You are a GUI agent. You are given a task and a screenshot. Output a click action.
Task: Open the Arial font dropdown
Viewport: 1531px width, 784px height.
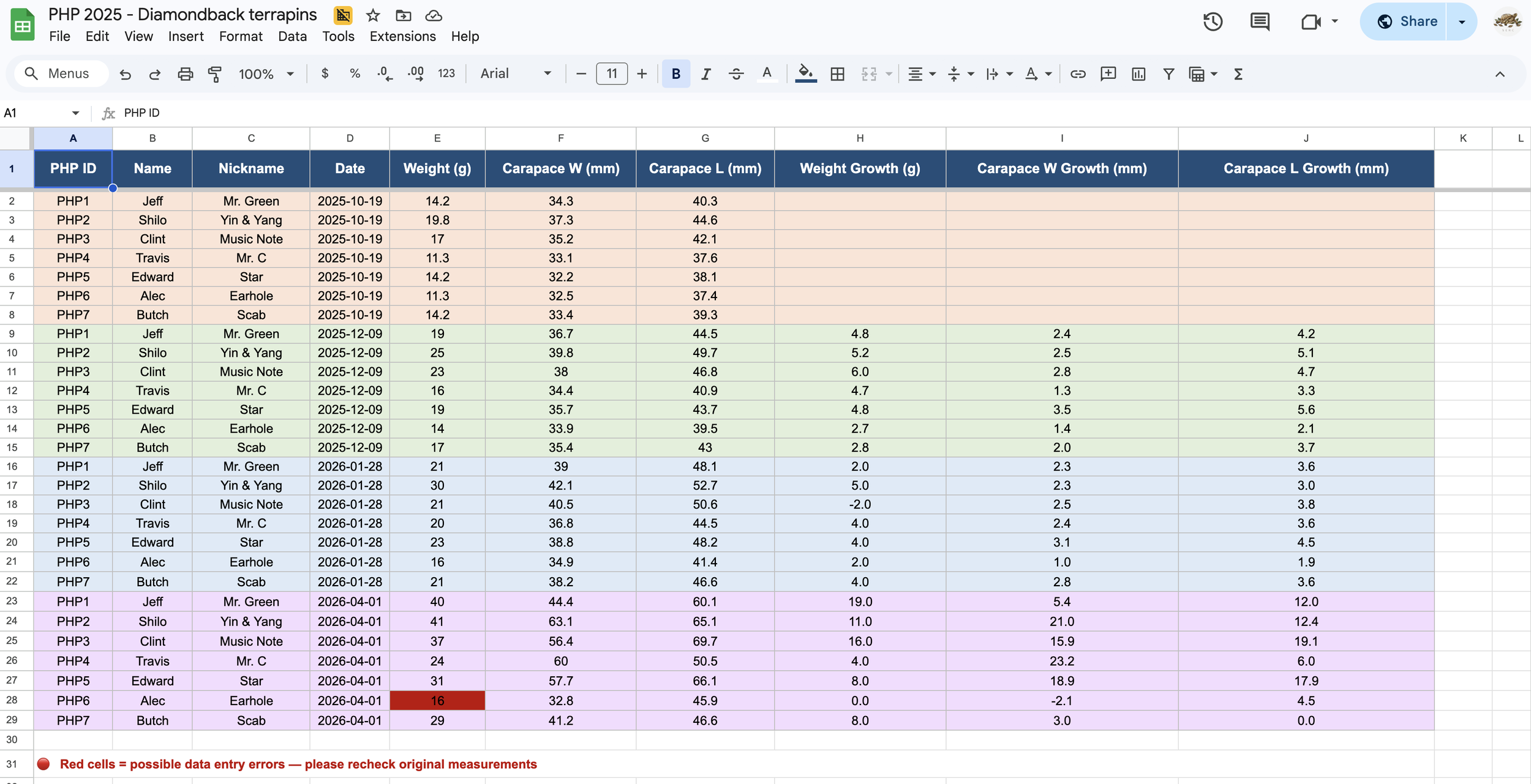pyautogui.click(x=516, y=74)
